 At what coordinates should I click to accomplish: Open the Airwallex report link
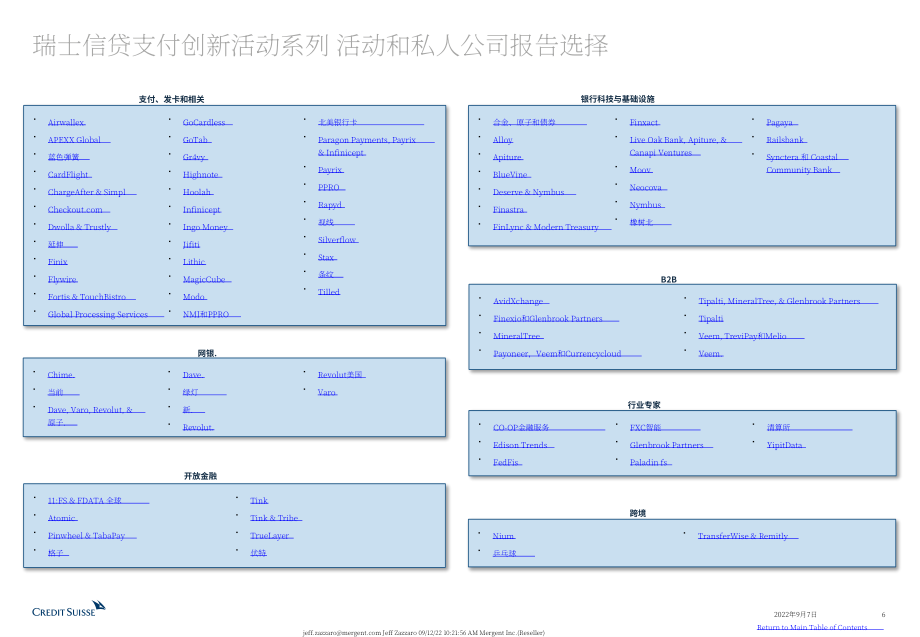pyautogui.click(x=66, y=122)
